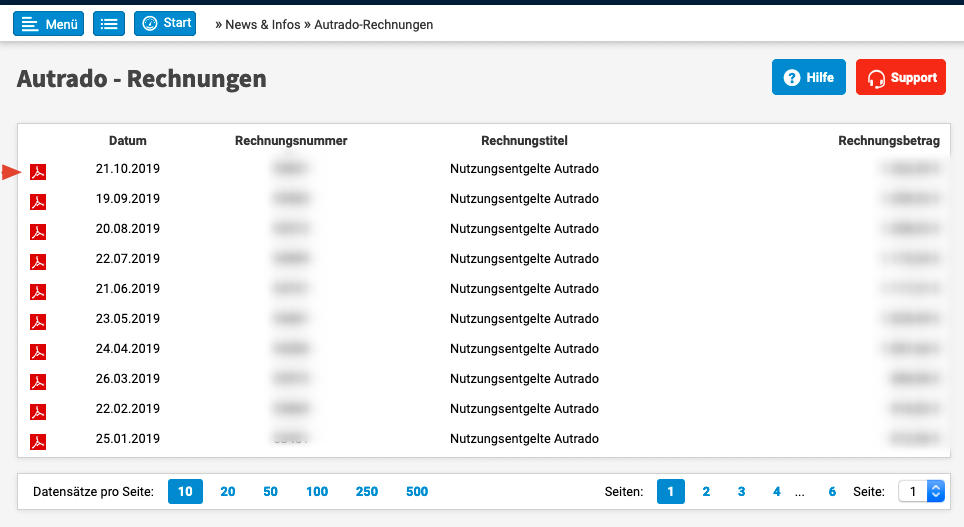The width and height of the screenshot is (964, 527).
Task: Set records per page to 50
Action: [x=270, y=491]
